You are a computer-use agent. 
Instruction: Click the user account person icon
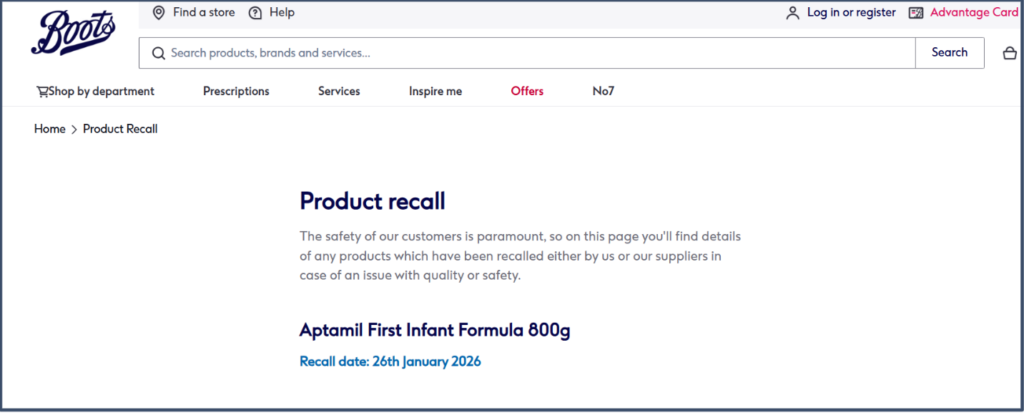coord(793,13)
